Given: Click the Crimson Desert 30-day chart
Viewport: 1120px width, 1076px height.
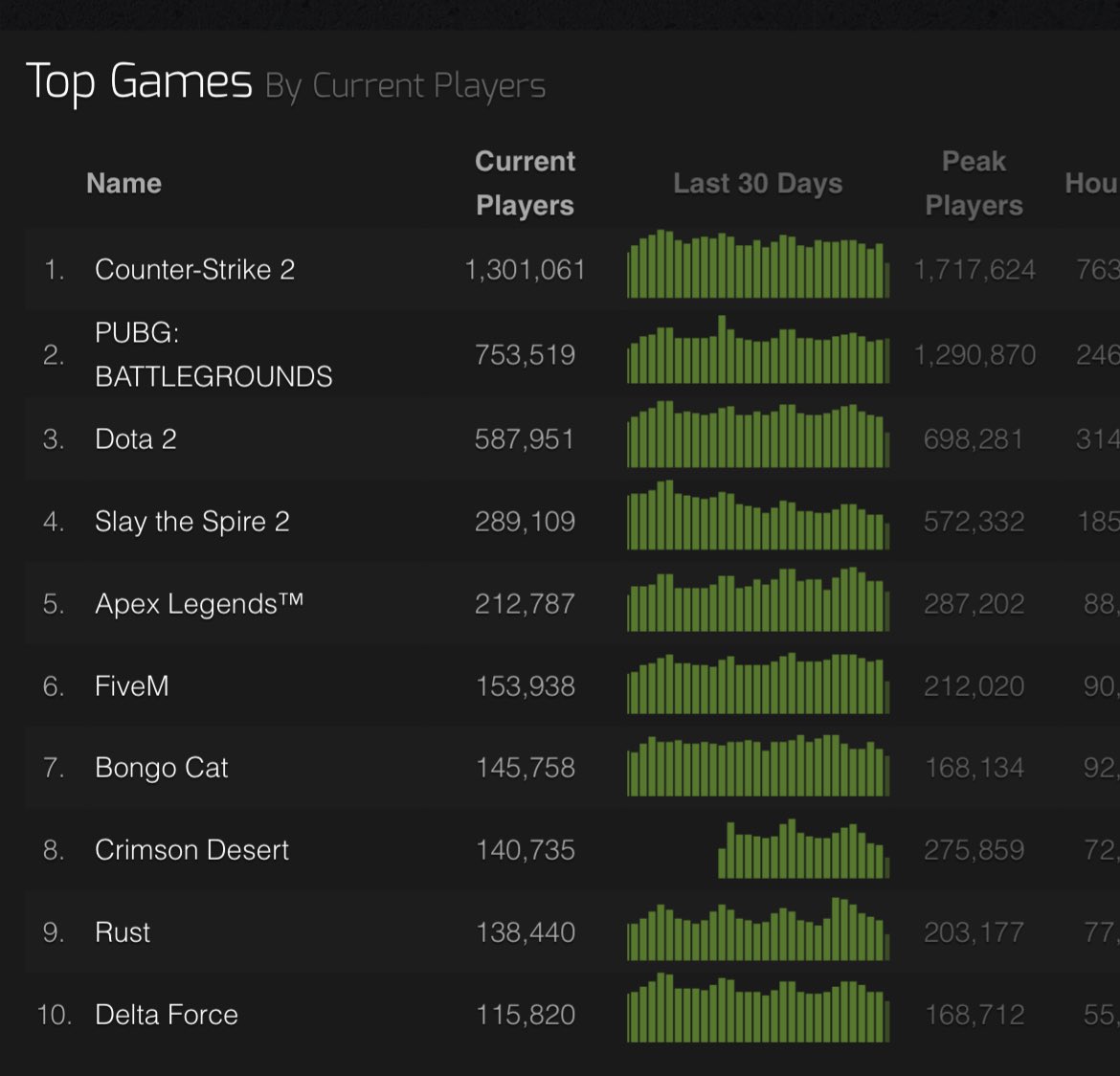Looking at the screenshot, I should point(803,849).
